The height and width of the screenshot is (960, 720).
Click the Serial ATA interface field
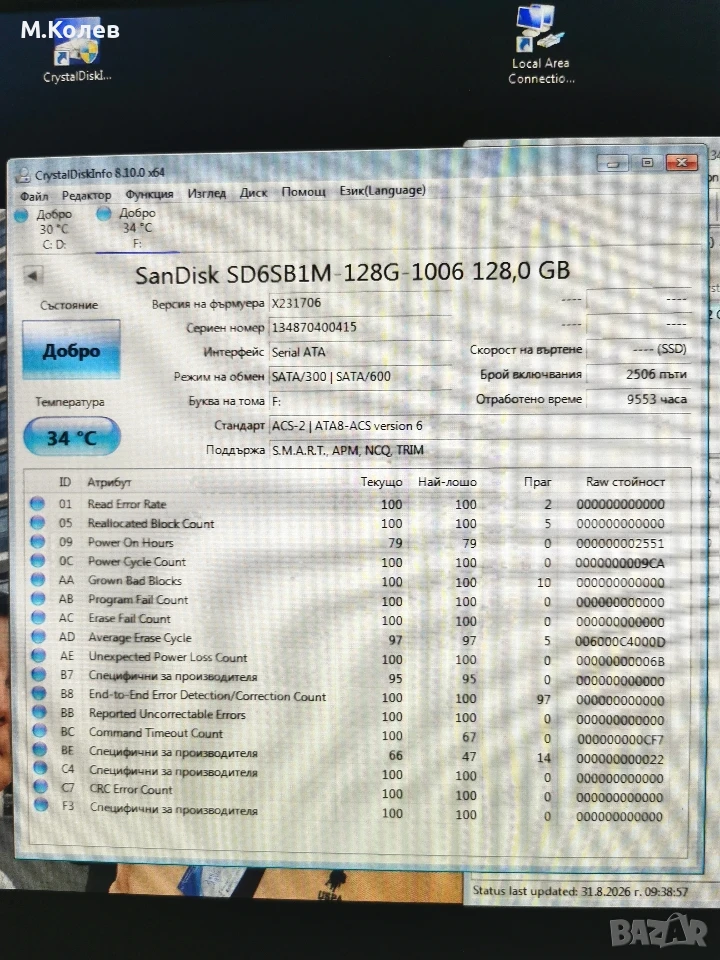tap(361, 352)
